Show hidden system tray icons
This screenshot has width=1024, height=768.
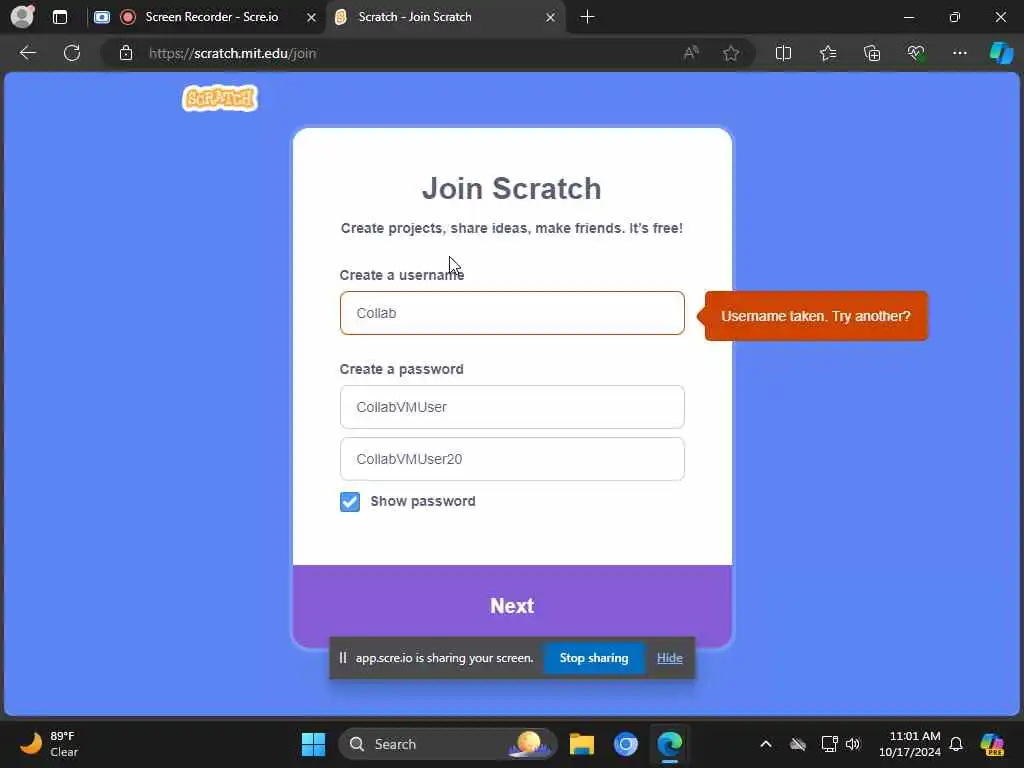[765, 744]
